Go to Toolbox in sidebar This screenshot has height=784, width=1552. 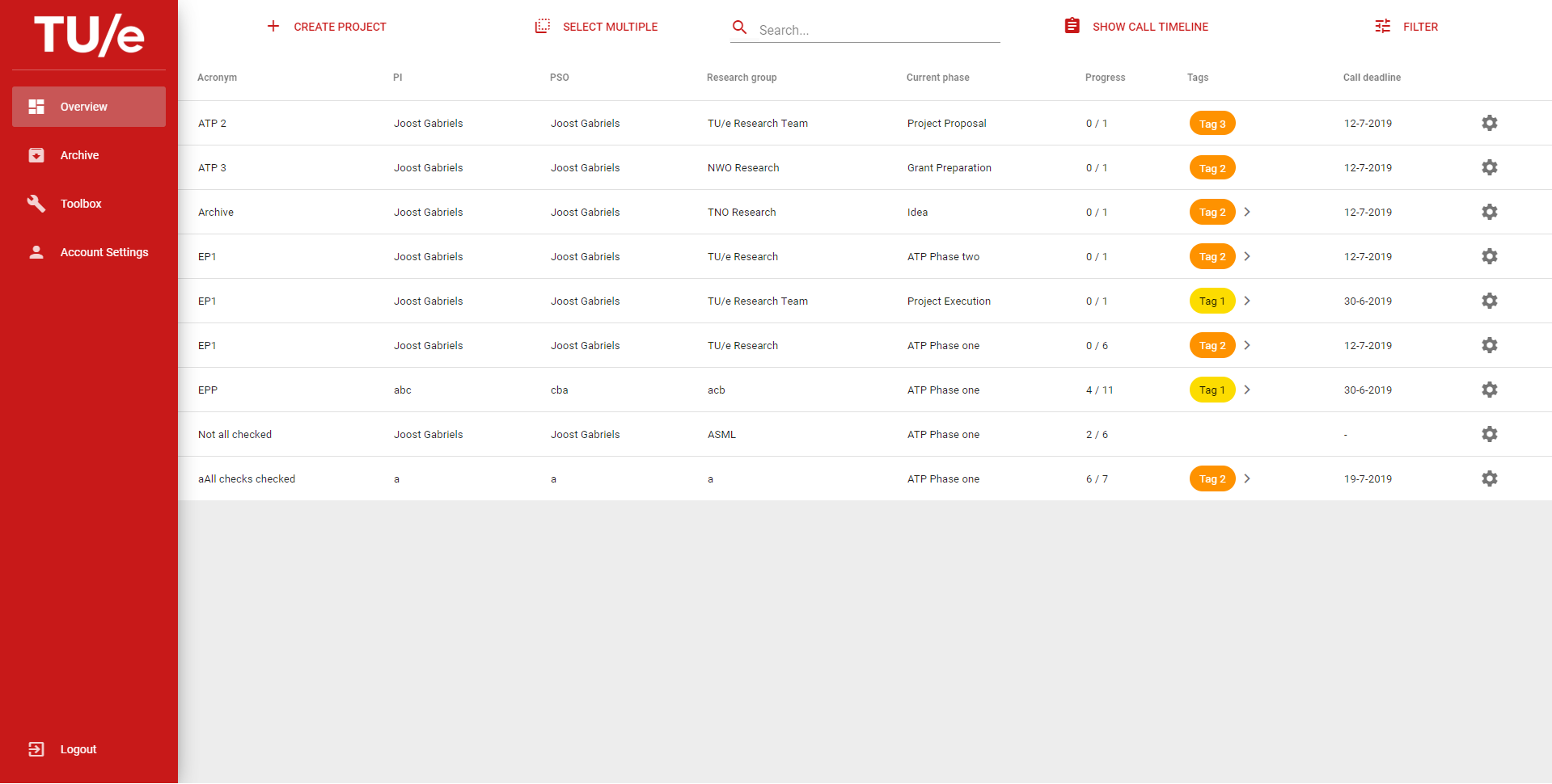[81, 204]
